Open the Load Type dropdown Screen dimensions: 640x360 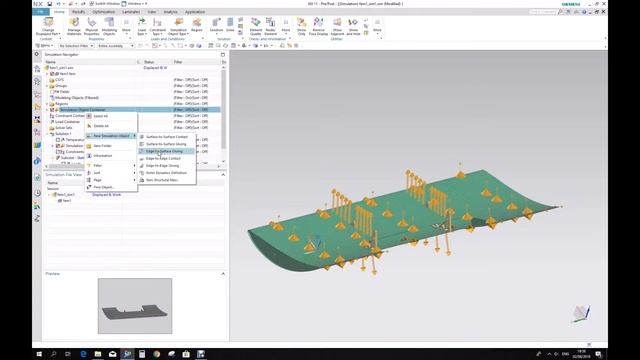[x=142, y=31]
